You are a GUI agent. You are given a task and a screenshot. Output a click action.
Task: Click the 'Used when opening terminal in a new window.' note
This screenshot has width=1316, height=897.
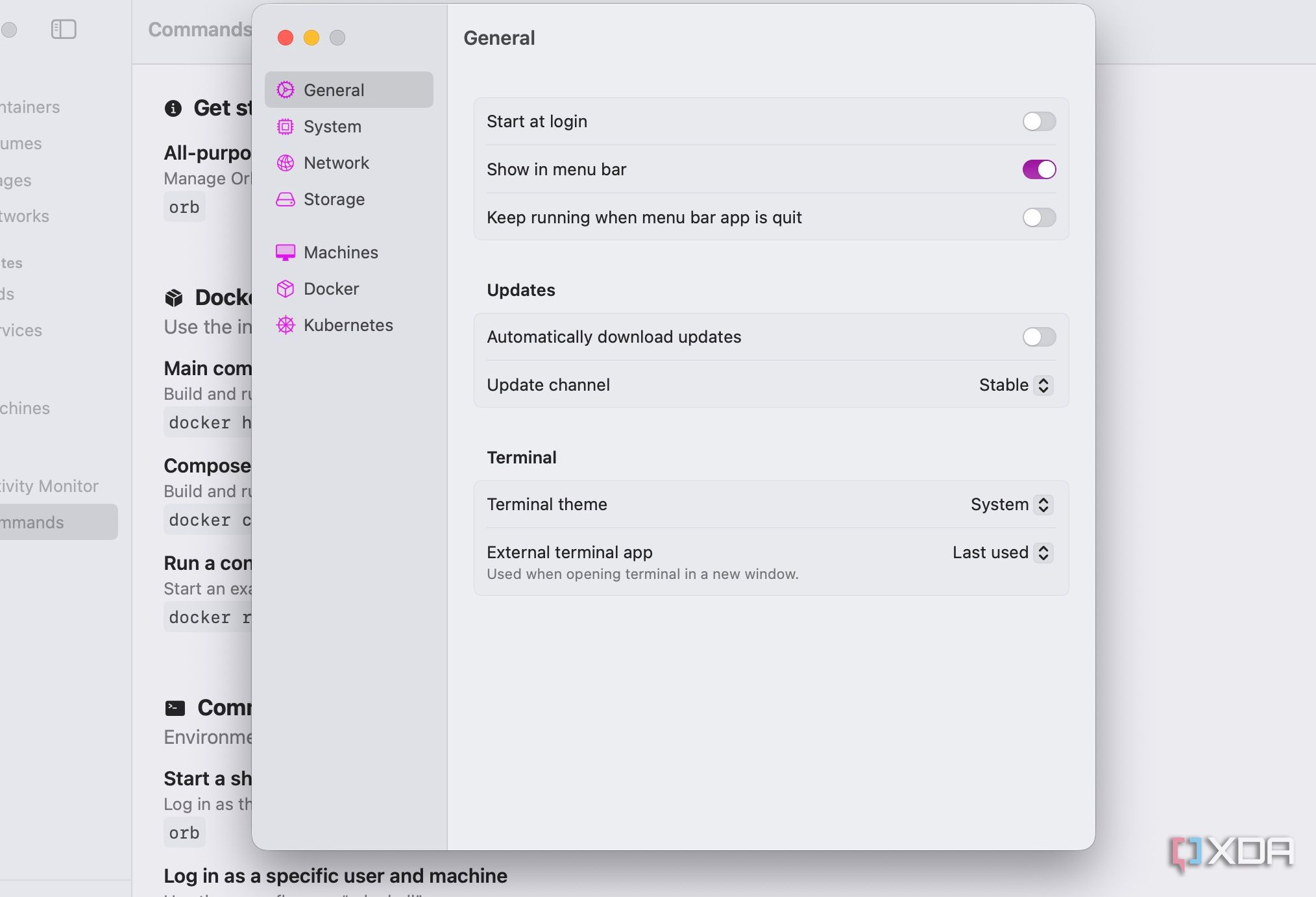[x=642, y=574]
